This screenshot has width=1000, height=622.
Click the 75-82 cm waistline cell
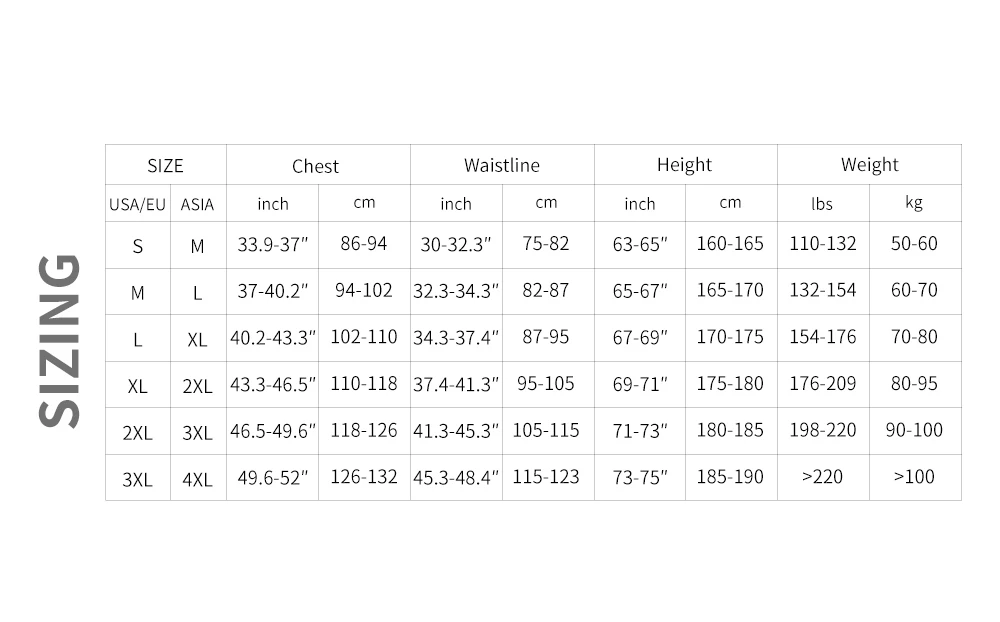point(546,244)
